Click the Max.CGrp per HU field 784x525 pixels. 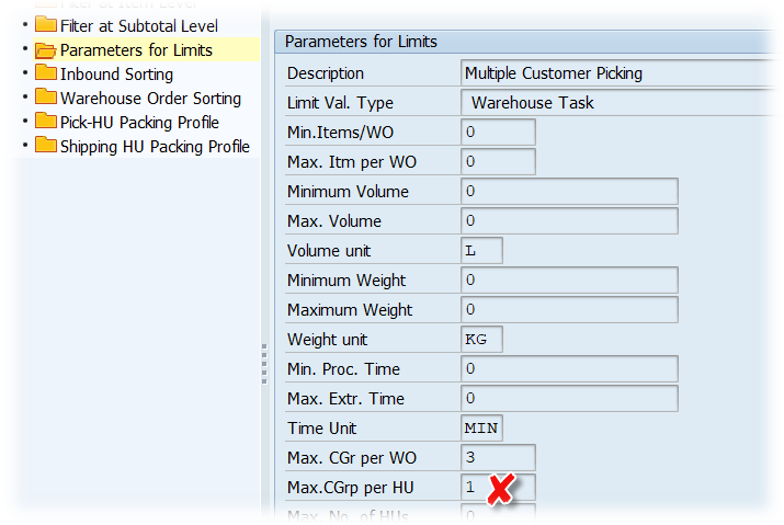click(498, 487)
